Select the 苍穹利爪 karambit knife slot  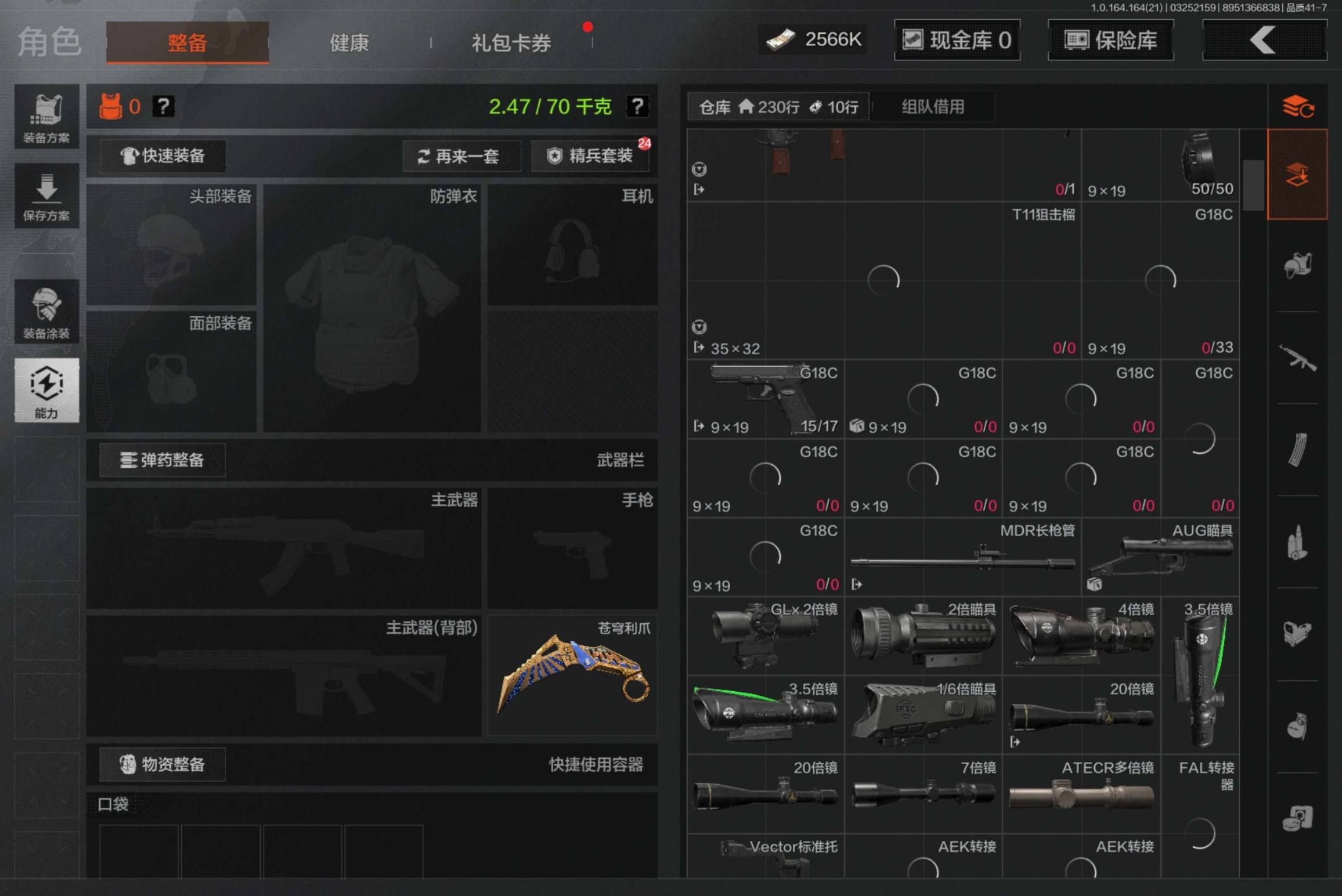tap(572, 675)
